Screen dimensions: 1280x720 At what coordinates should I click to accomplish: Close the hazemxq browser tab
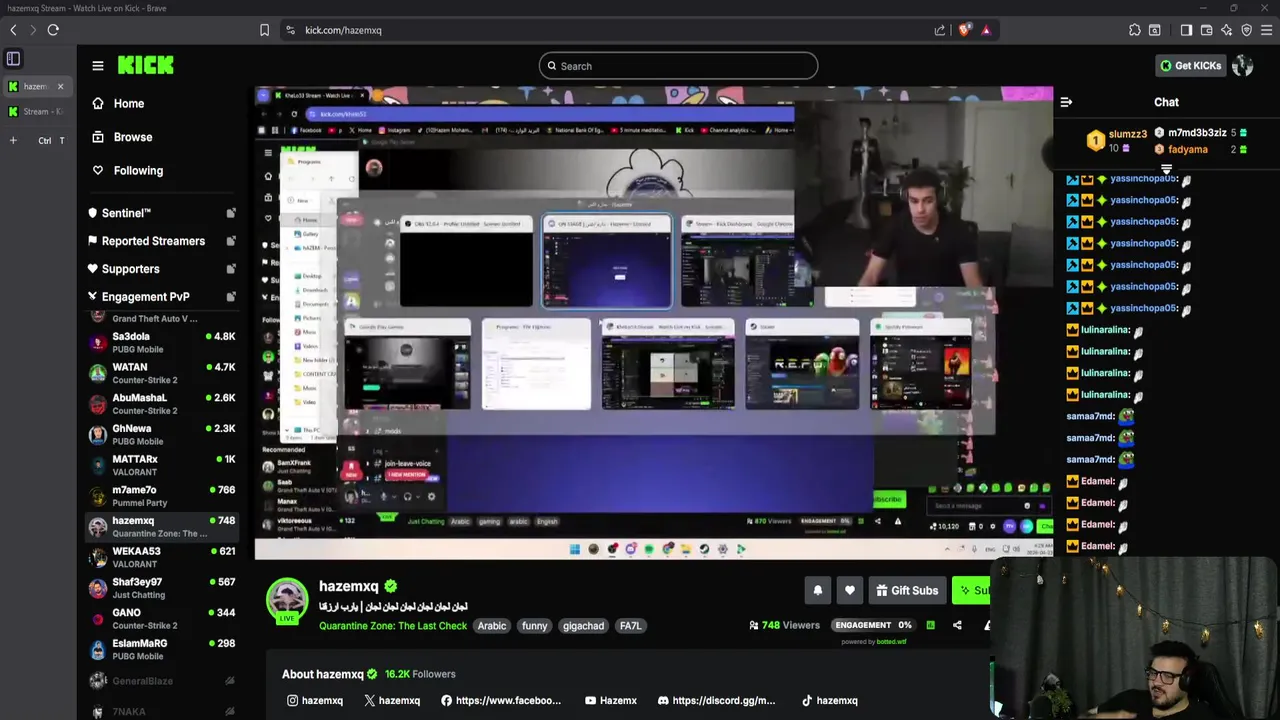click(x=60, y=87)
